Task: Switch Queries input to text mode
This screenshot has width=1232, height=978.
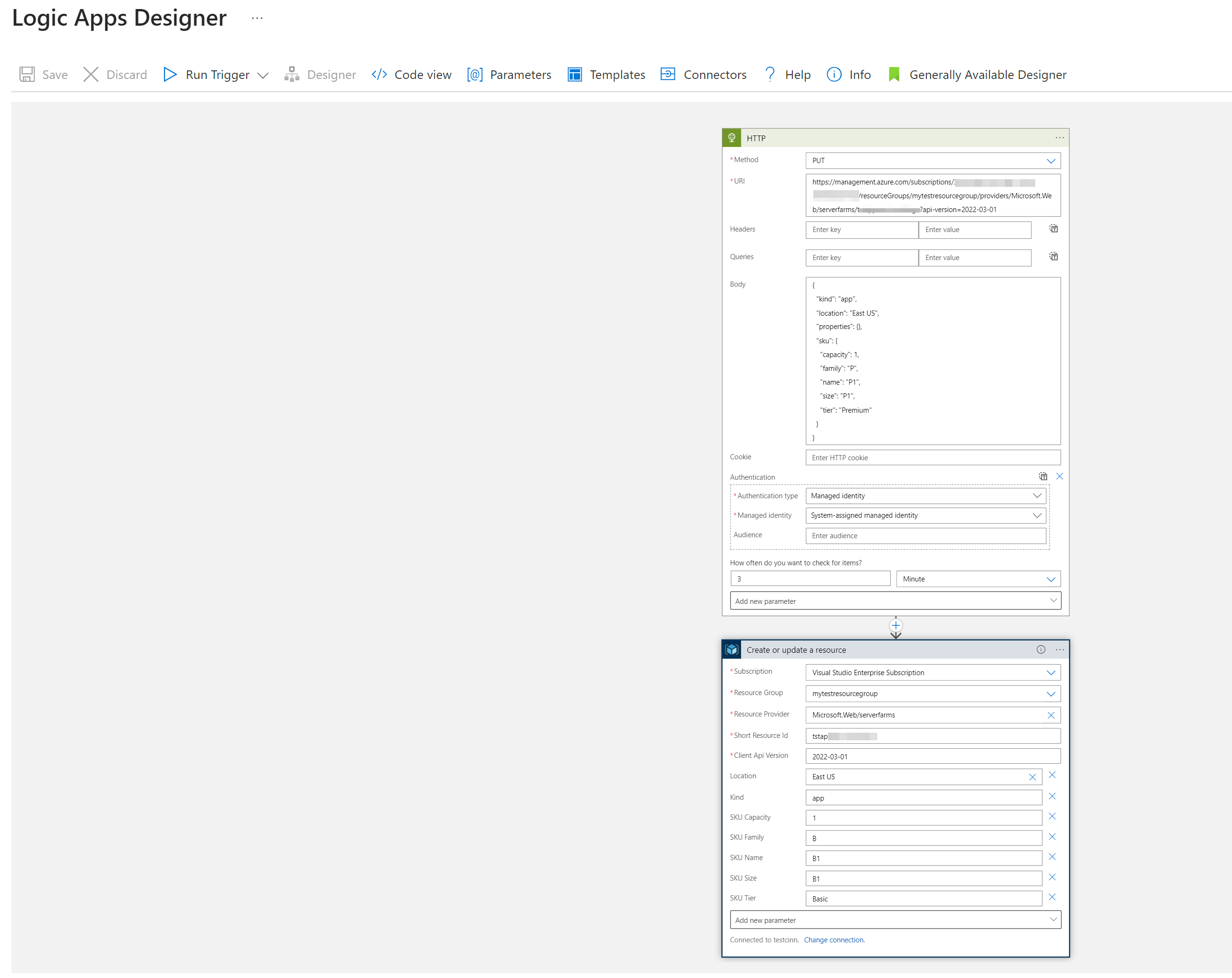Action: pos(1053,257)
